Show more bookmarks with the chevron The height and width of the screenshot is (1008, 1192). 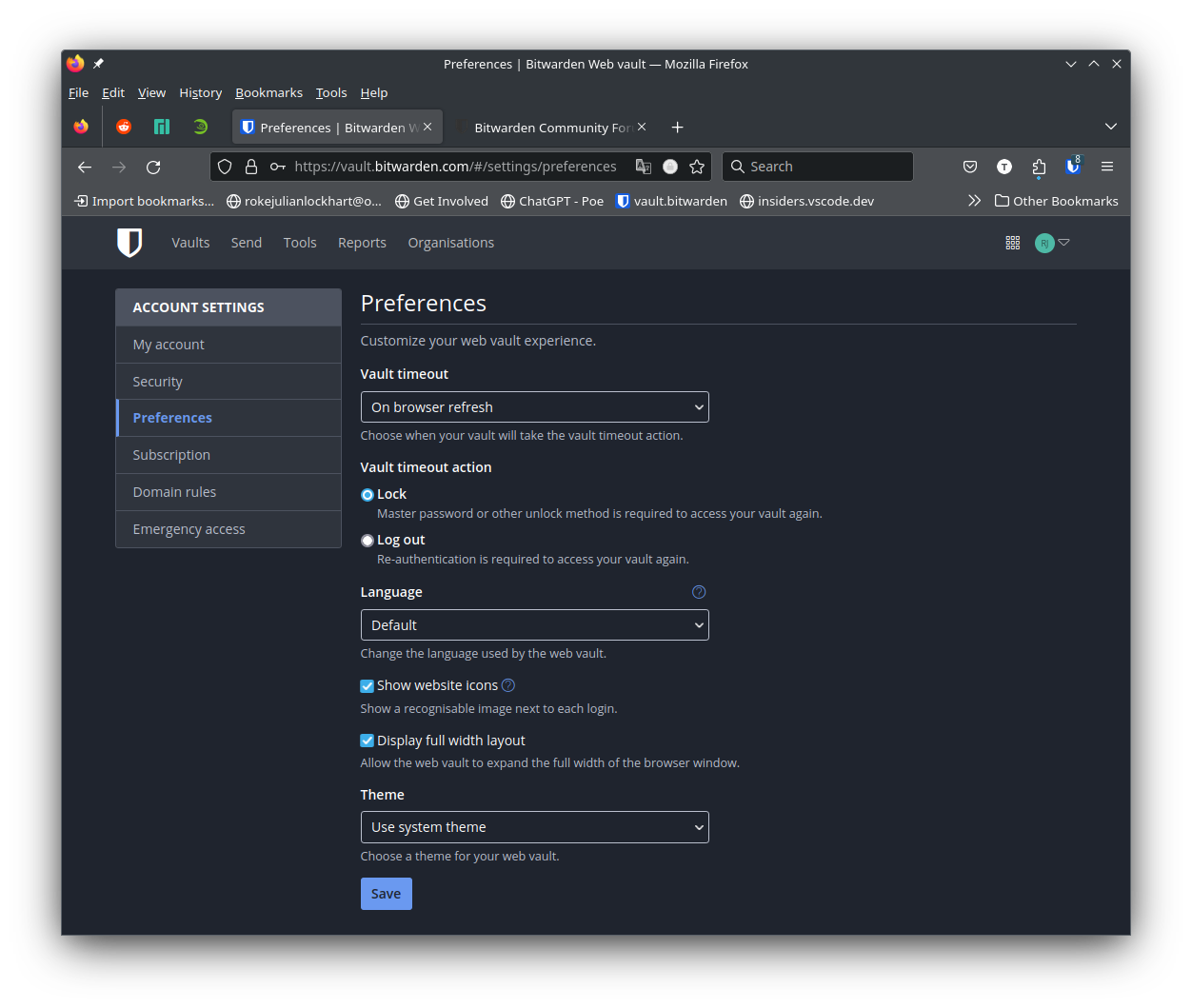point(974,201)
